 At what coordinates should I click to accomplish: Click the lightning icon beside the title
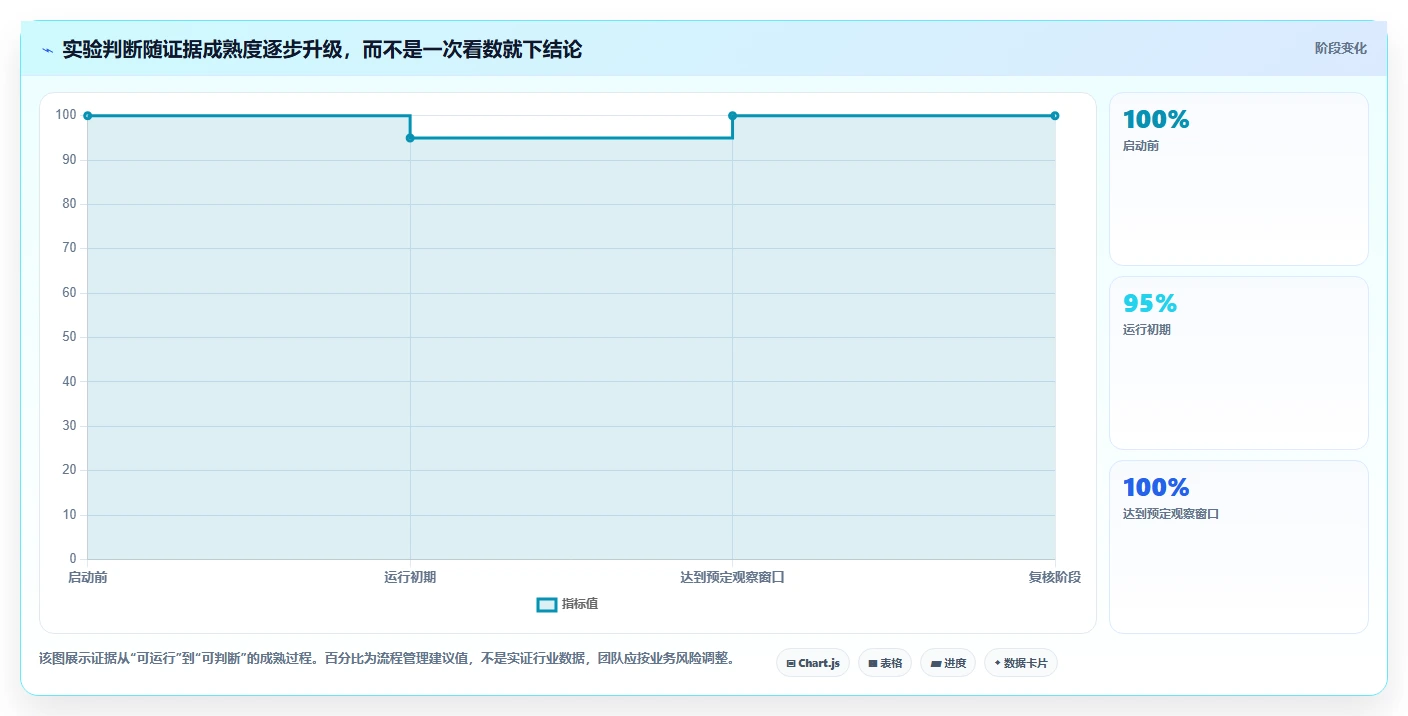click(x=47, y=50)
